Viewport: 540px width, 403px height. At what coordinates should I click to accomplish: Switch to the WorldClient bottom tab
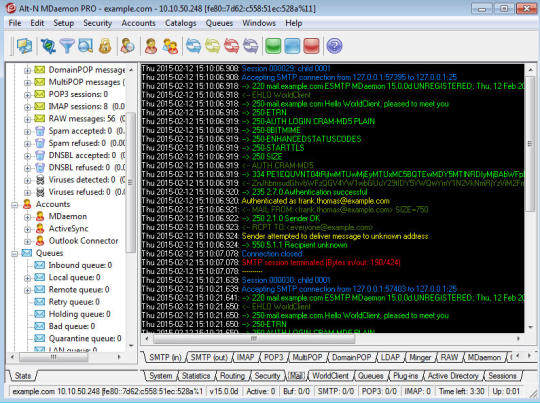pos(330,376)
